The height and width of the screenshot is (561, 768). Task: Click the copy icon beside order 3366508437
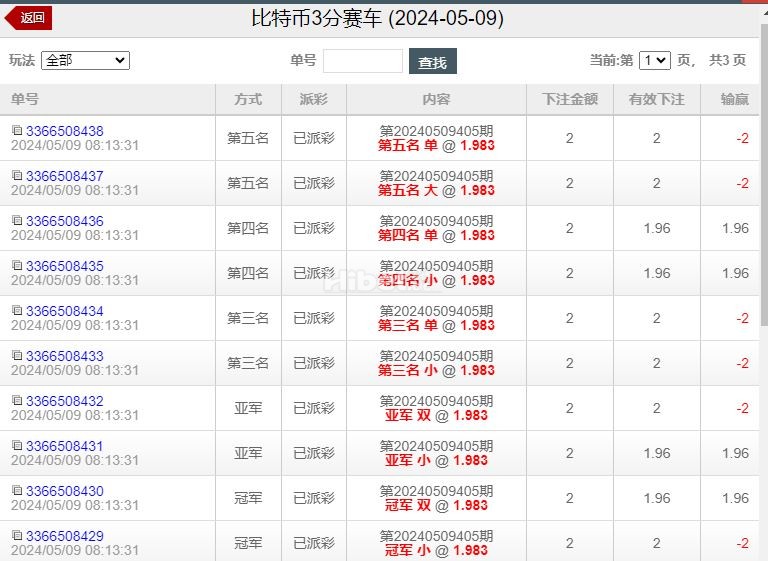pyautogui.click(x=17, y=175)
